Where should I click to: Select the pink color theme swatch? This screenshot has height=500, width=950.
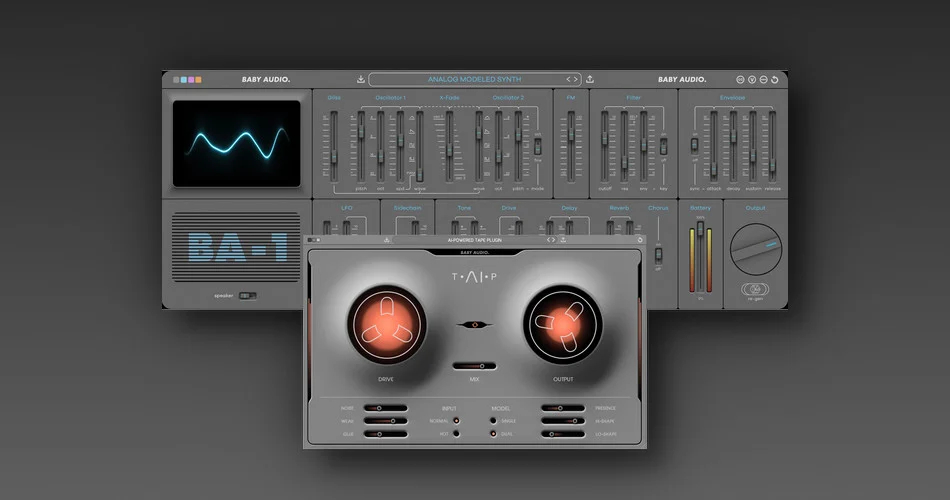click(191, 79)
